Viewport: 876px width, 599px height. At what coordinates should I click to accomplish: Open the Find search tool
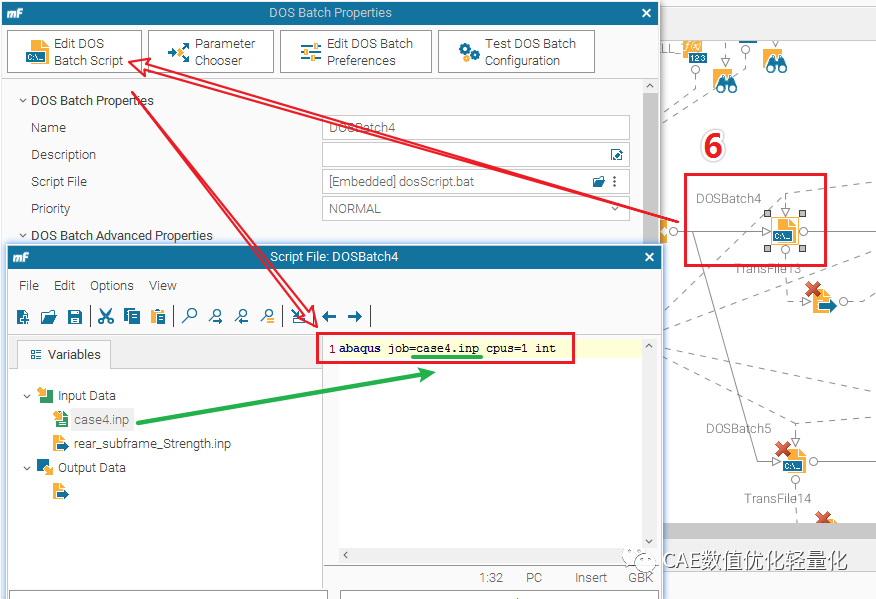point(190,316)
